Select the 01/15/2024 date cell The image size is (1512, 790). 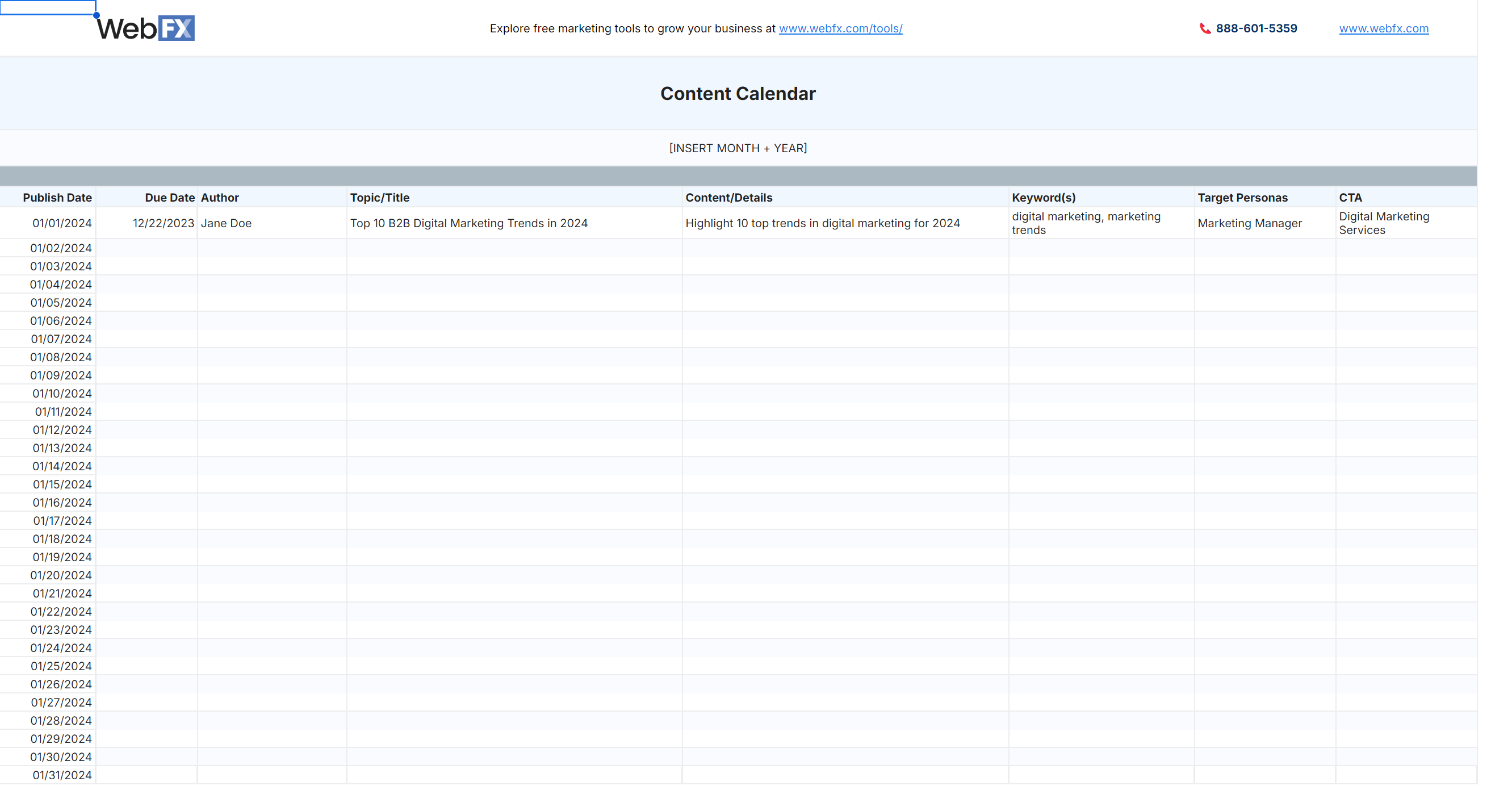point(48,484)
